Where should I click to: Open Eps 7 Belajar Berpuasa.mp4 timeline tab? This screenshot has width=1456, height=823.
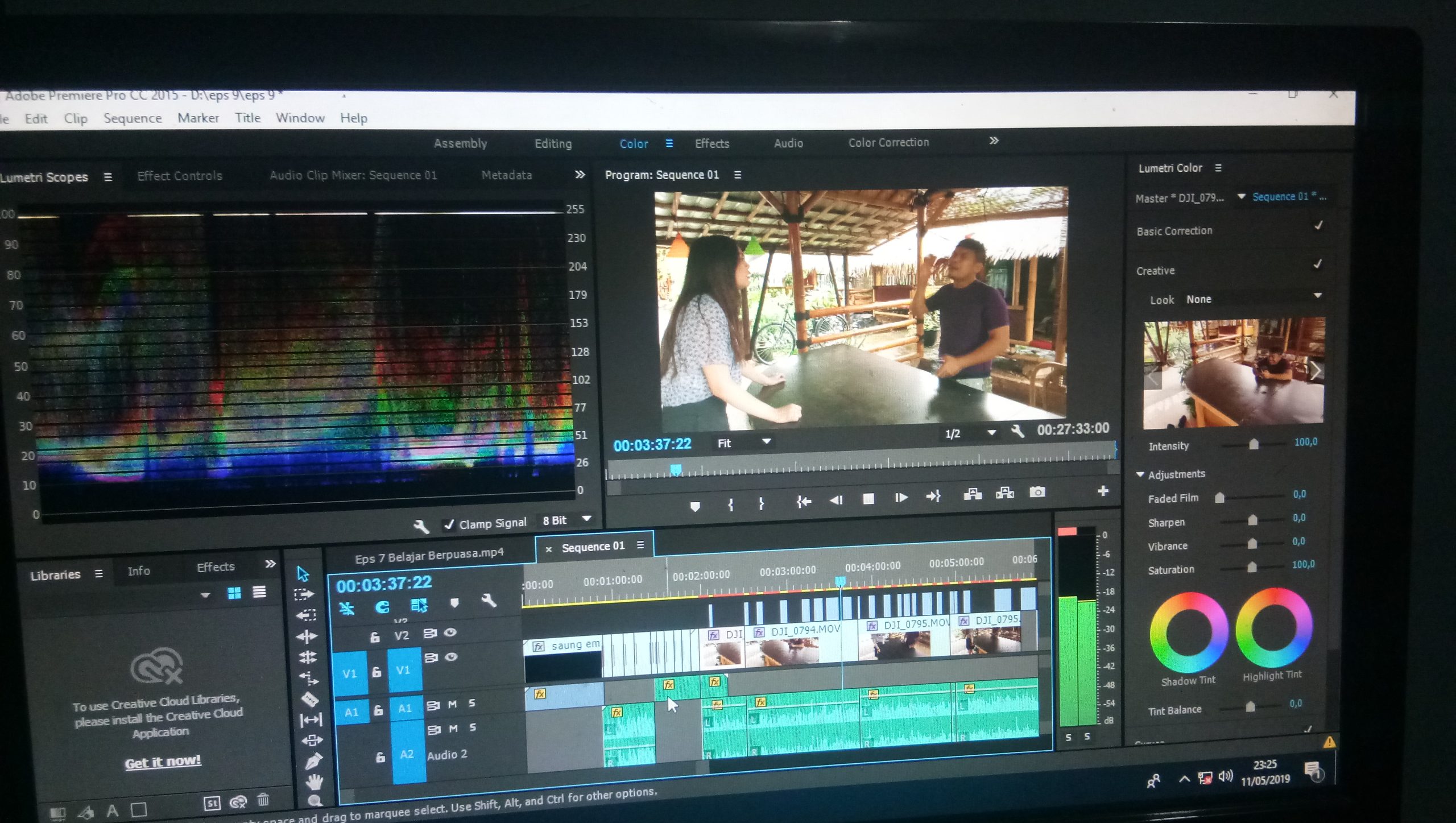pos(429,556)
